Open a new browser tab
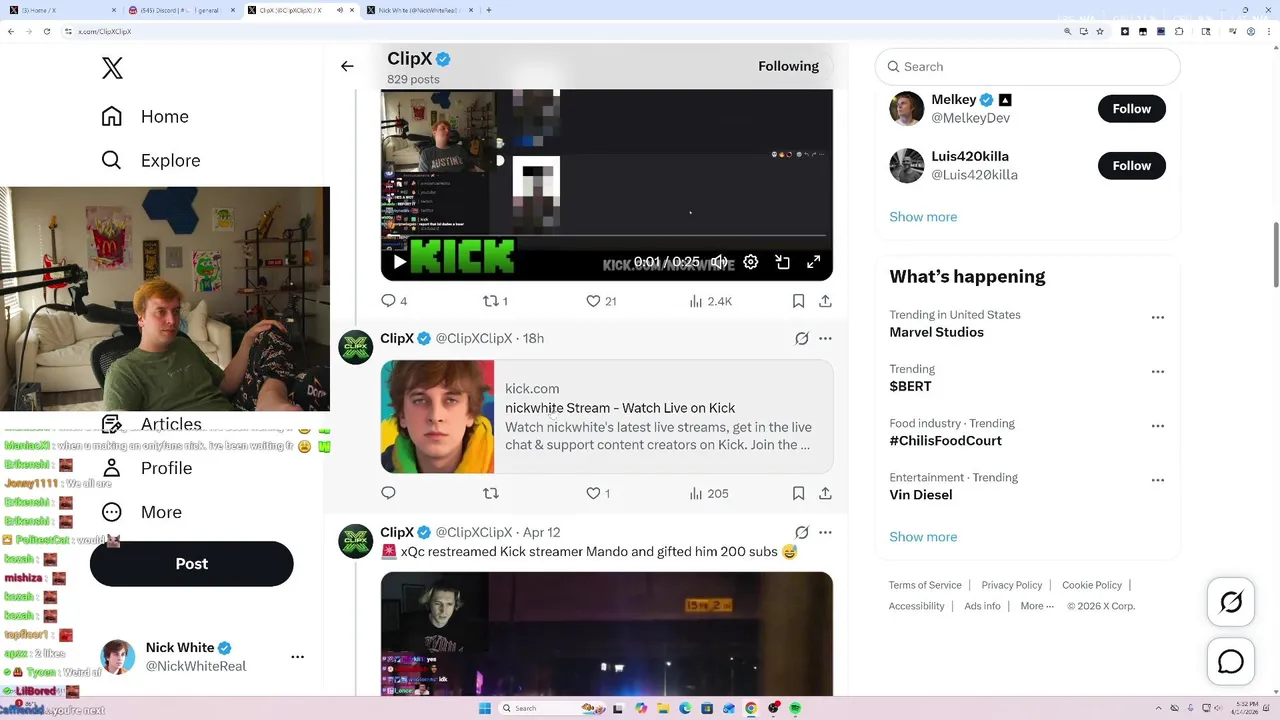The image size is (1280, 720). pyautogui.click(x=488, y=10)
